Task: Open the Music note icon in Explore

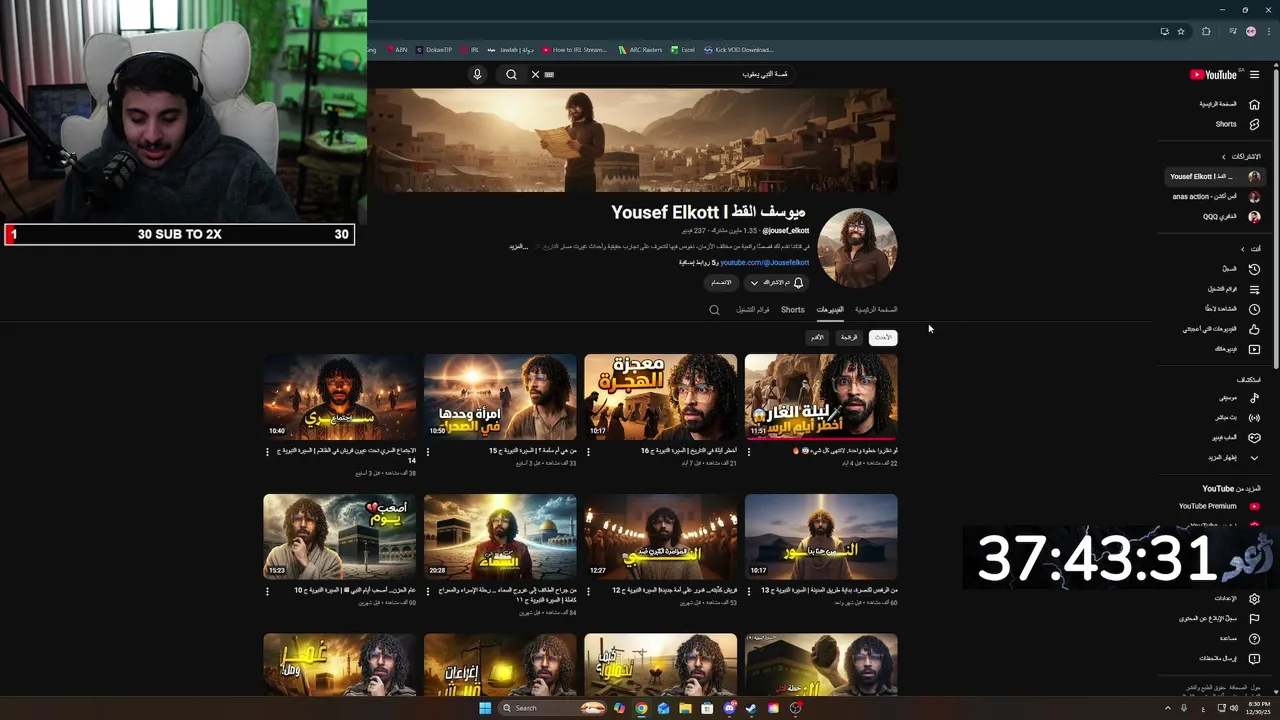Action: click(x=1254, y=397)
